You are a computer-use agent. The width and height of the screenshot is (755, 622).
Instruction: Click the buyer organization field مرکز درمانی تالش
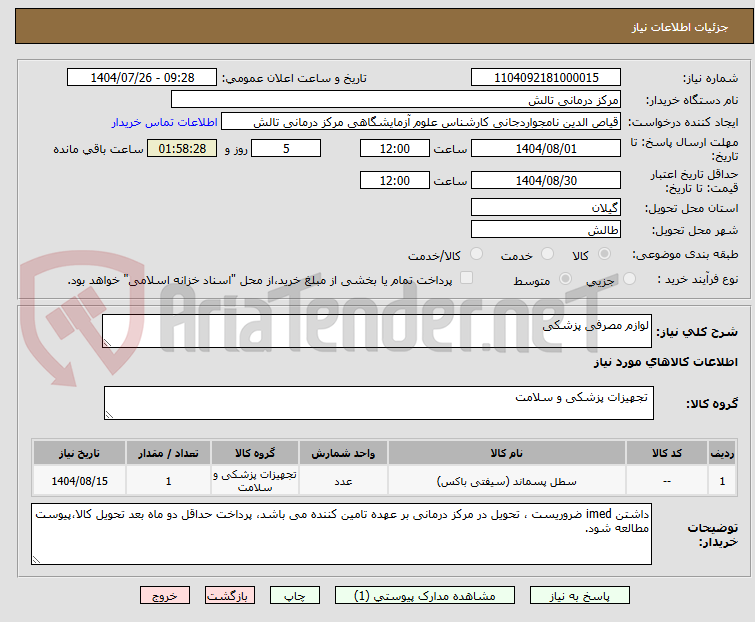pyautogui.click(x=396, y=100)
